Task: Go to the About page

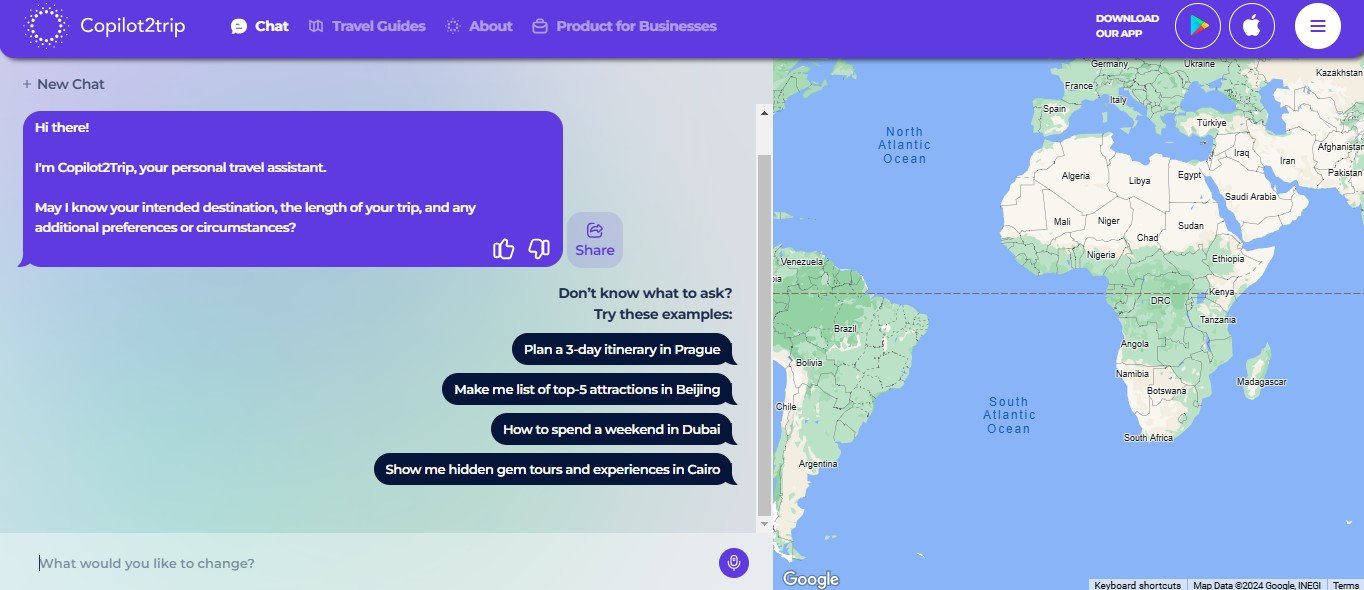Action: pyautogui.click(x=479, y=26)
